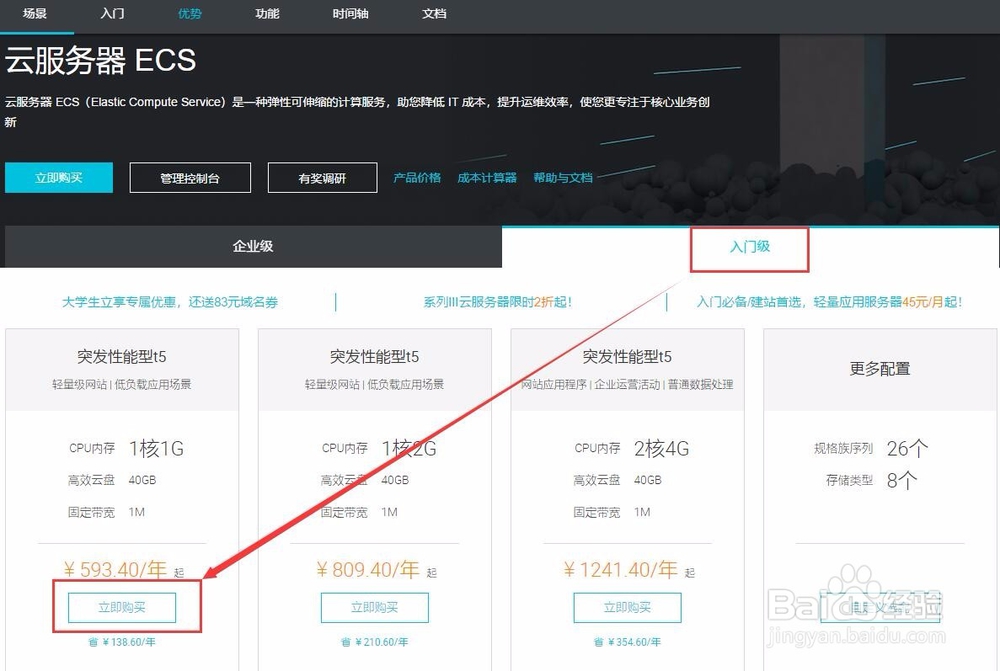Open the 管理控制台 console

tap(189, 177)
